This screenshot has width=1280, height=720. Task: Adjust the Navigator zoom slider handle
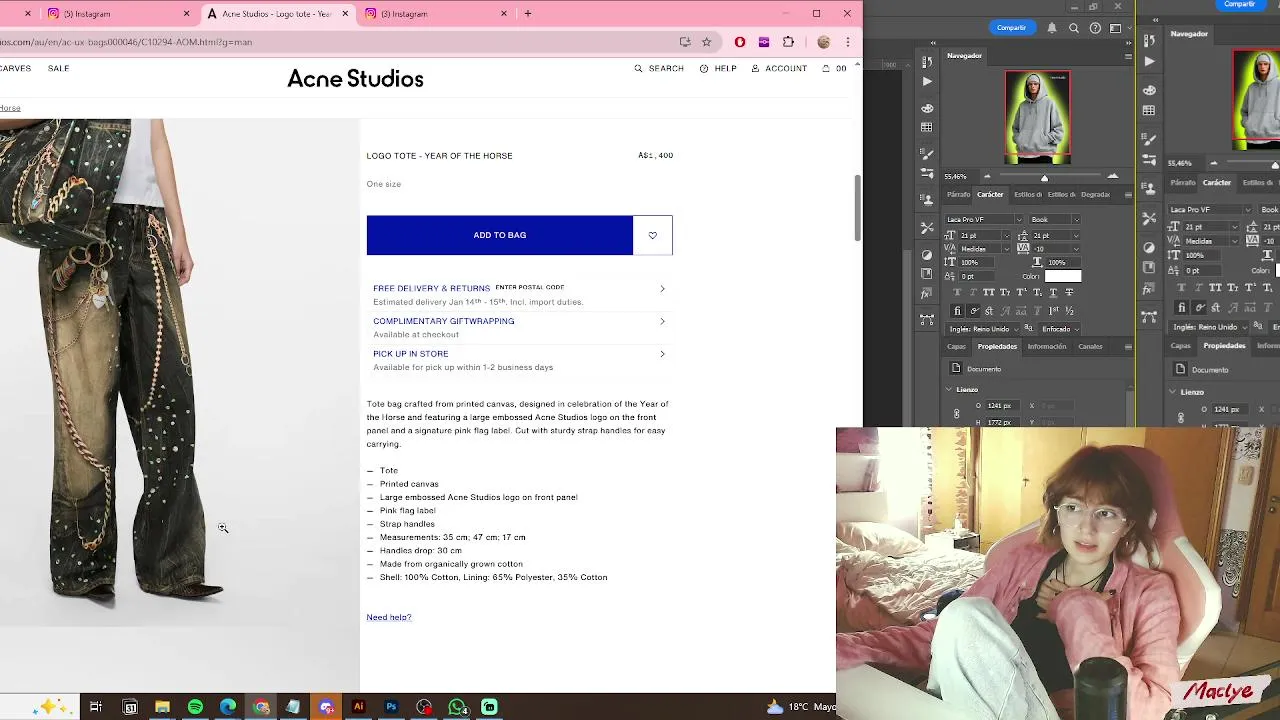[1044, 178]
